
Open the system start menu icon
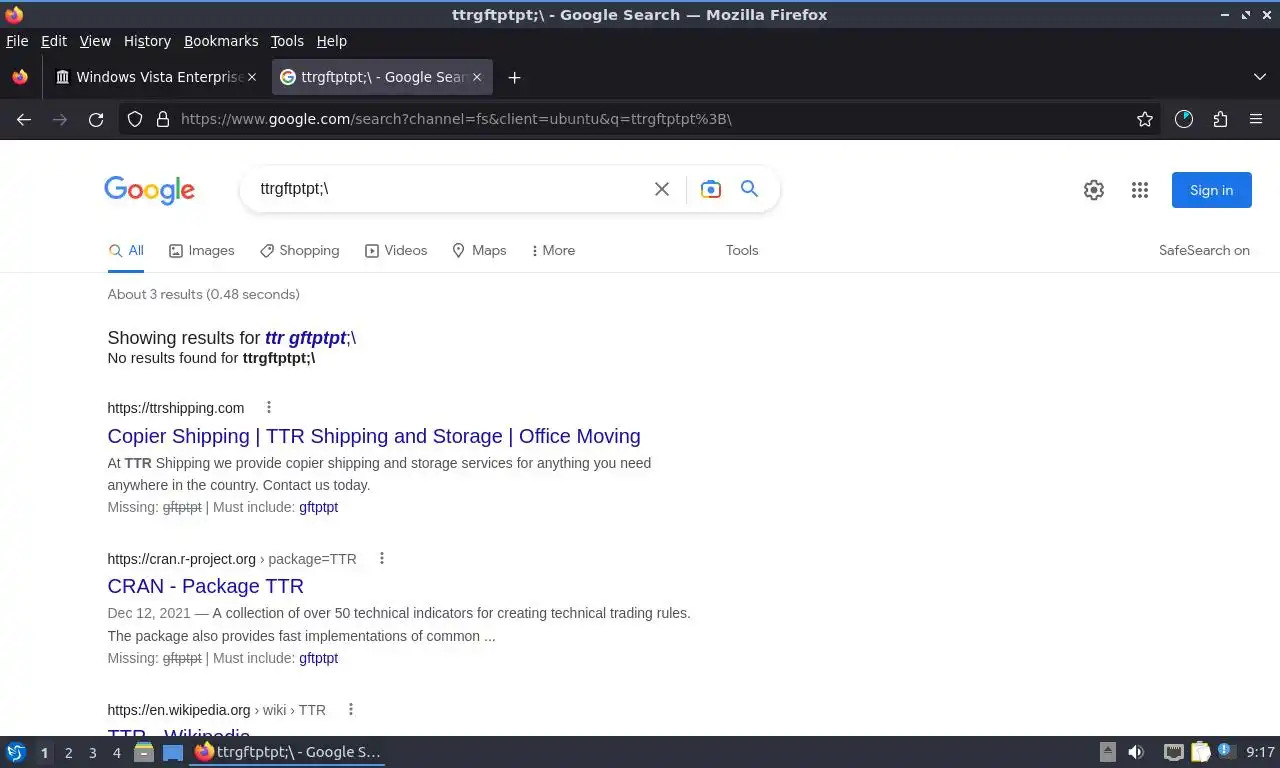[15, 752]
